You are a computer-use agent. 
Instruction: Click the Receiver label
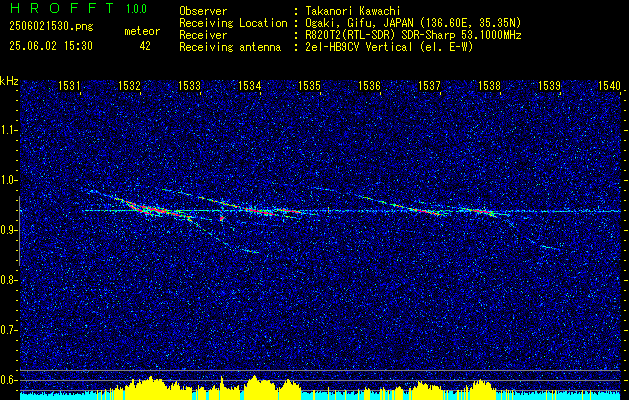[203, 35]
